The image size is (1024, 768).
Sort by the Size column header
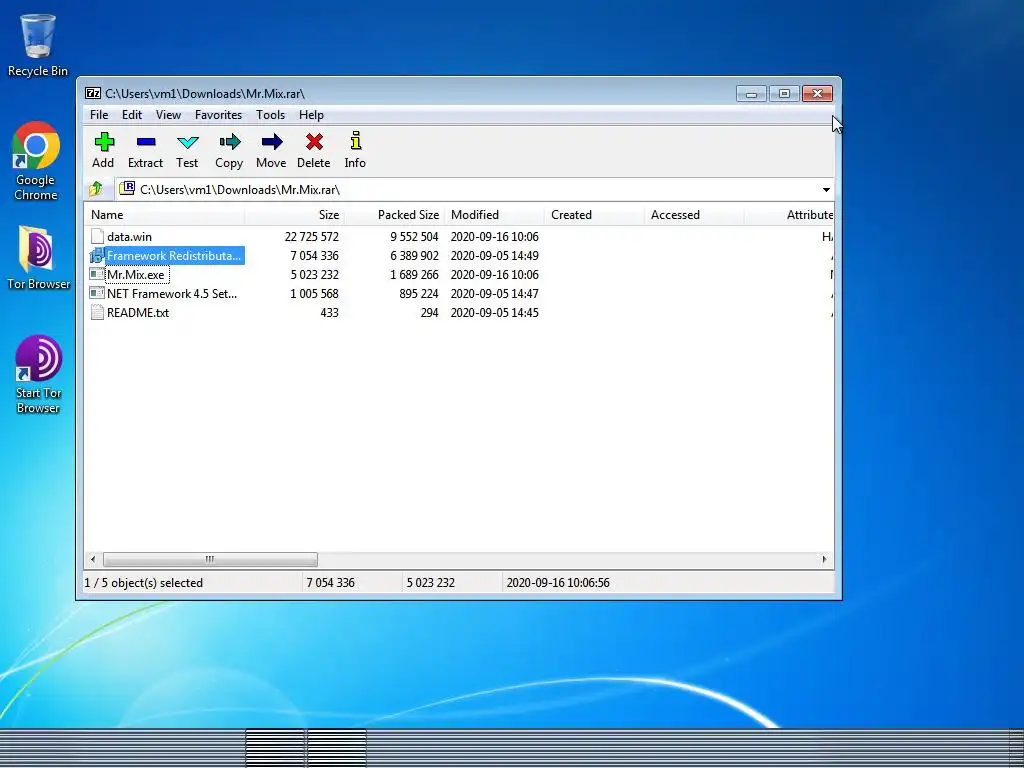click(295, 215)
